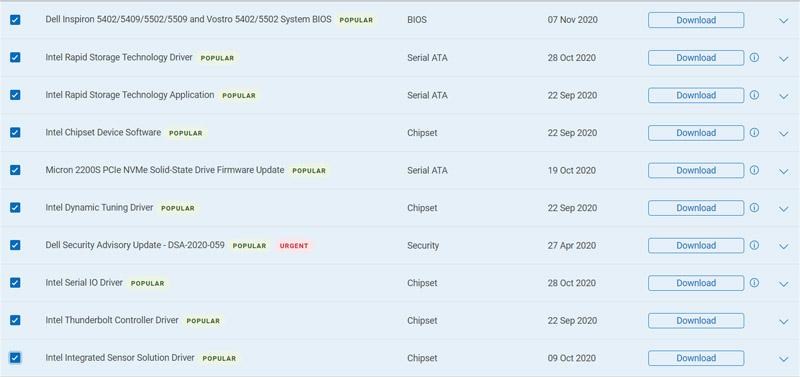Expand details for Dell Inspiron System BIOS row
Viewport: 800px width, 377px height.
click(x=784, y=21)
